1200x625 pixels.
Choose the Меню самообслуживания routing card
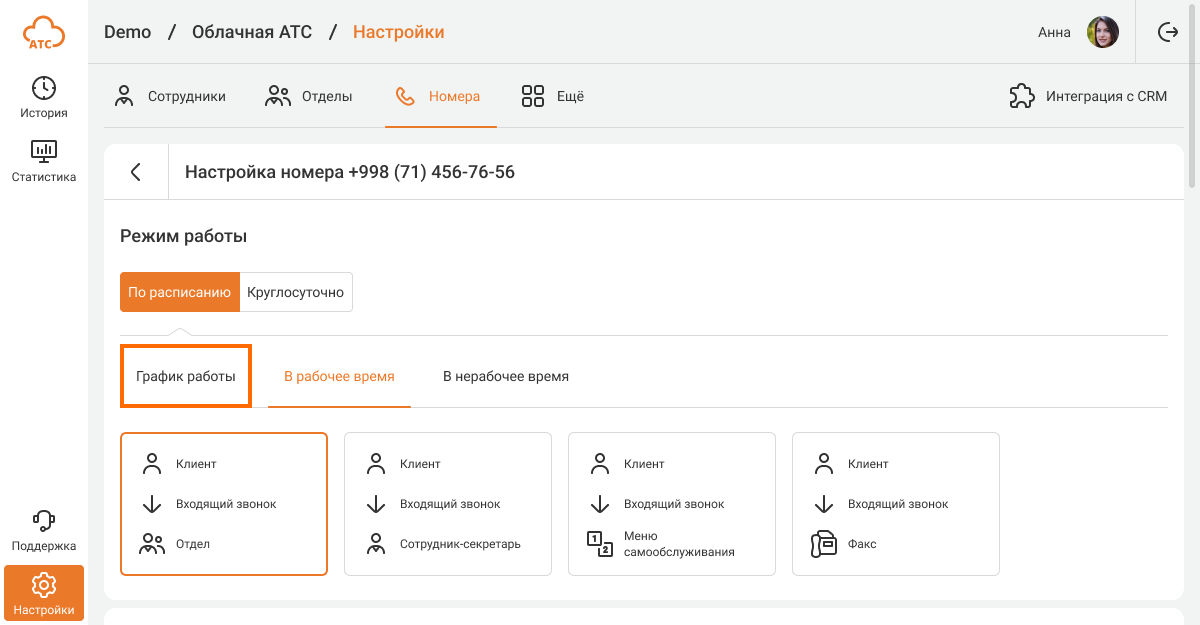(672, 504)
